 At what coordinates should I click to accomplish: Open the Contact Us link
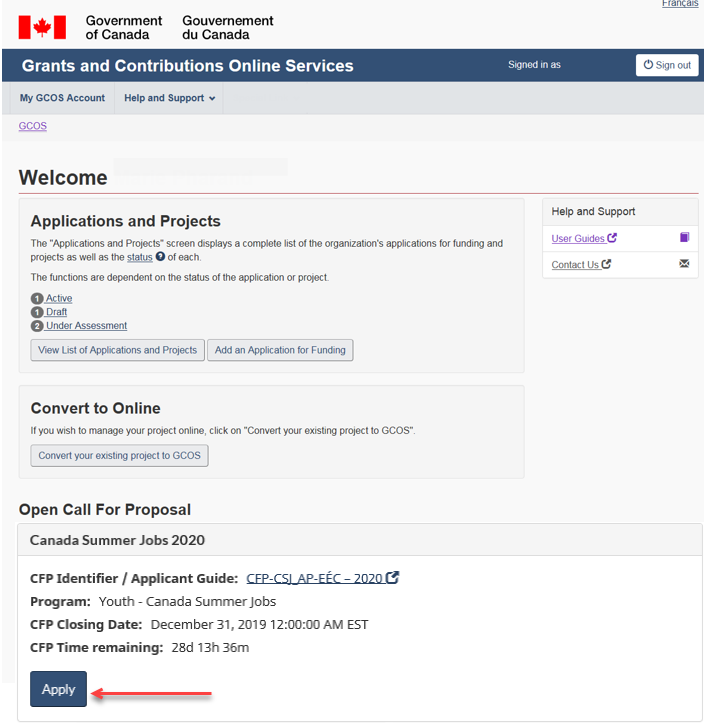click(x=575, y=265)
